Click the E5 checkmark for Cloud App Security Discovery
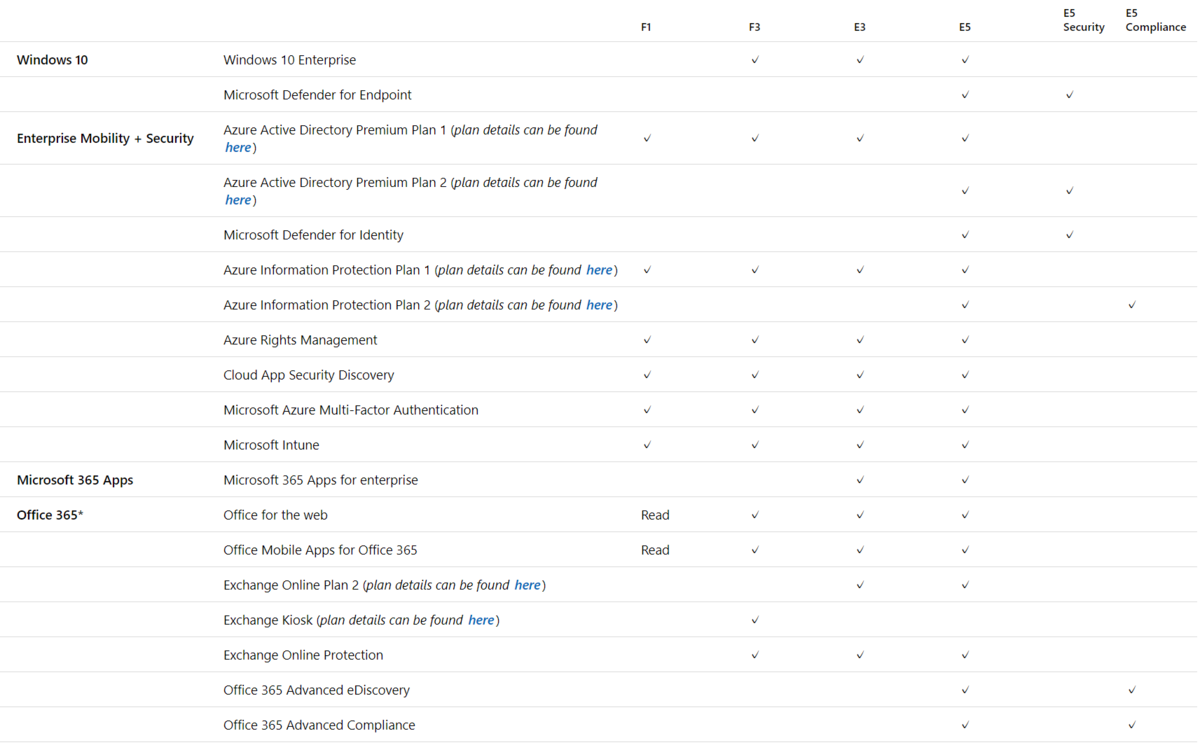 click(x=965, y=375)
